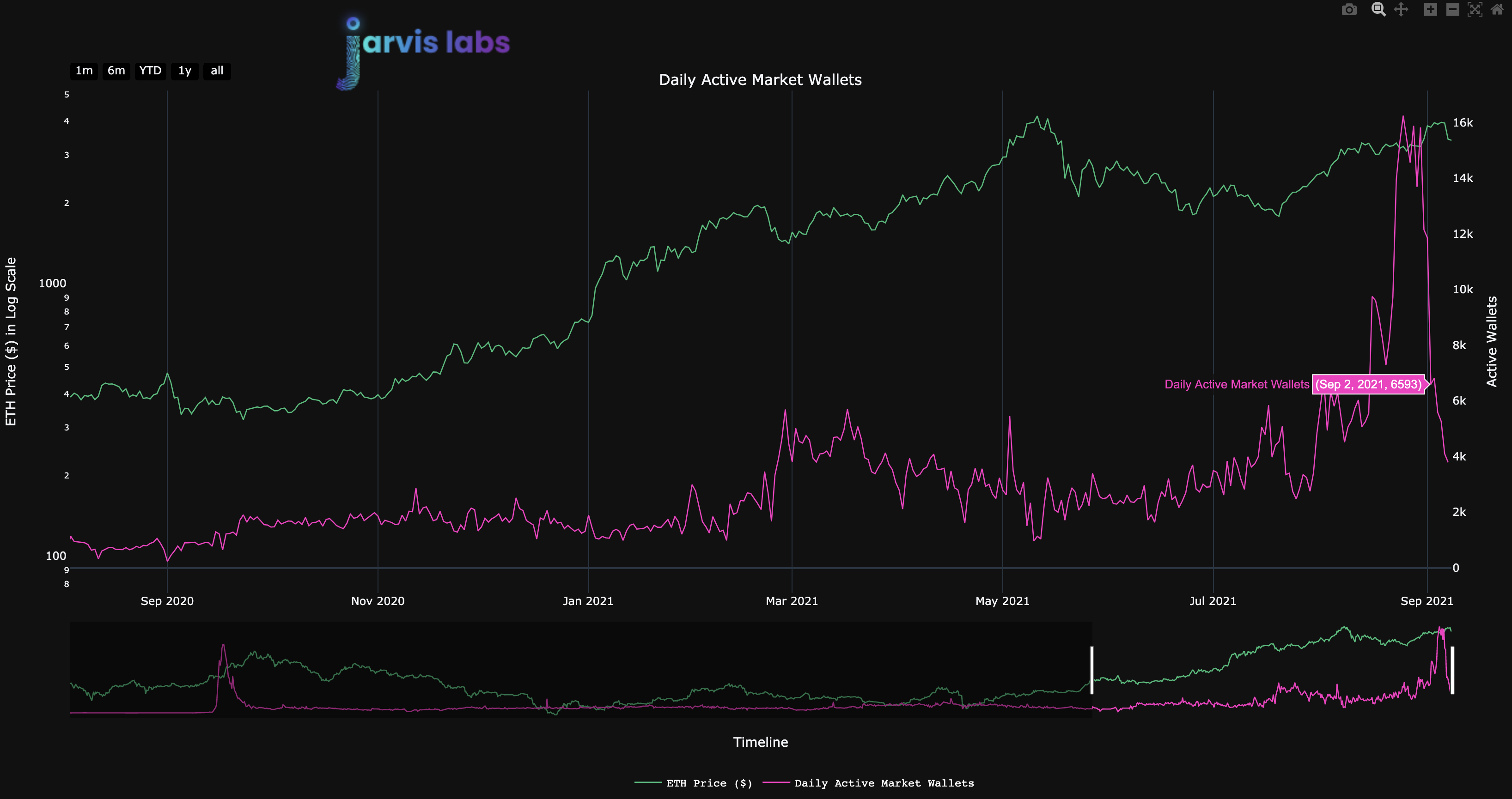
Task: Activate the pan arrows tool
Action: 1401,9
